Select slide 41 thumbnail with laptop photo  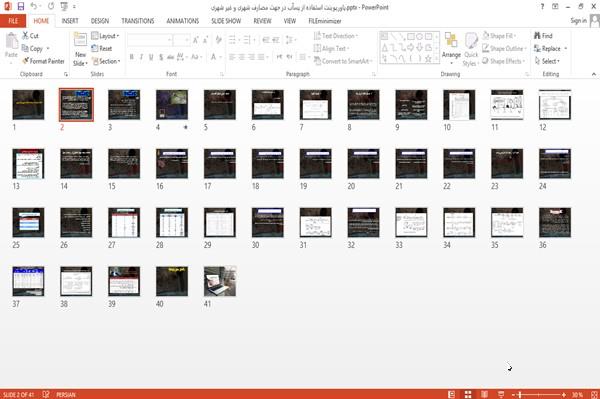(x=220, y=282)
